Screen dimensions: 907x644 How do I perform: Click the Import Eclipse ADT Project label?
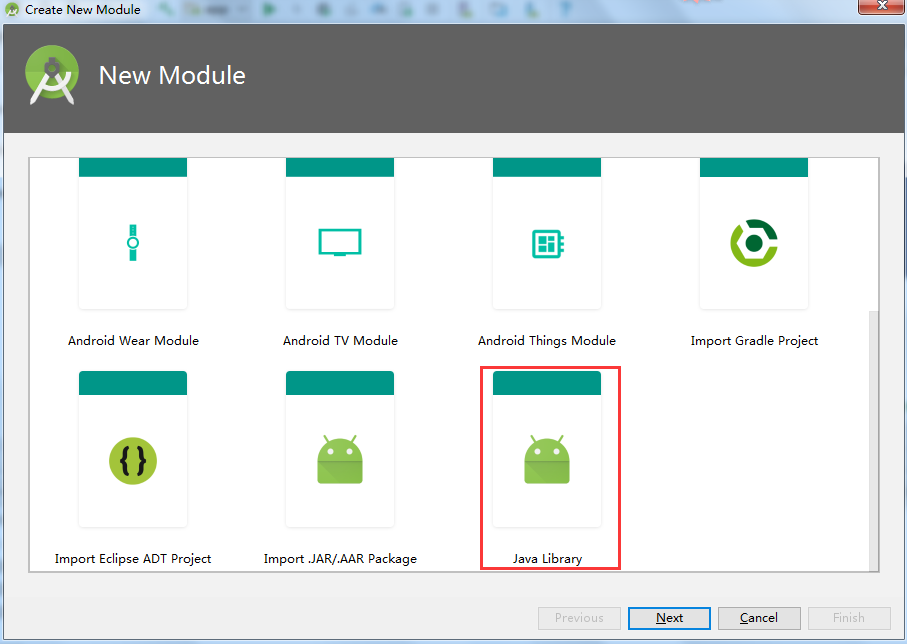click(133, 559)
